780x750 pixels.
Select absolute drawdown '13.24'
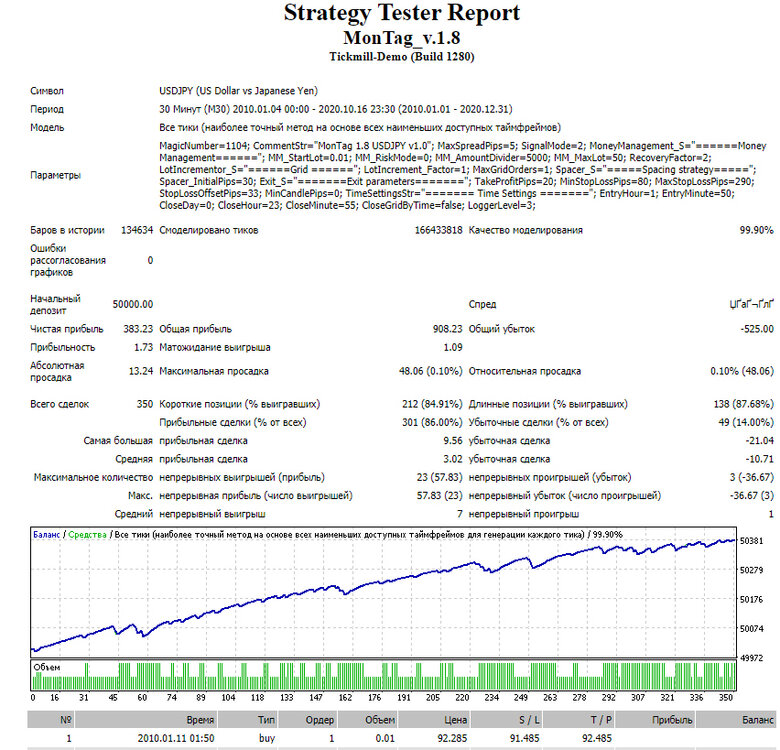tap(141, 372)
